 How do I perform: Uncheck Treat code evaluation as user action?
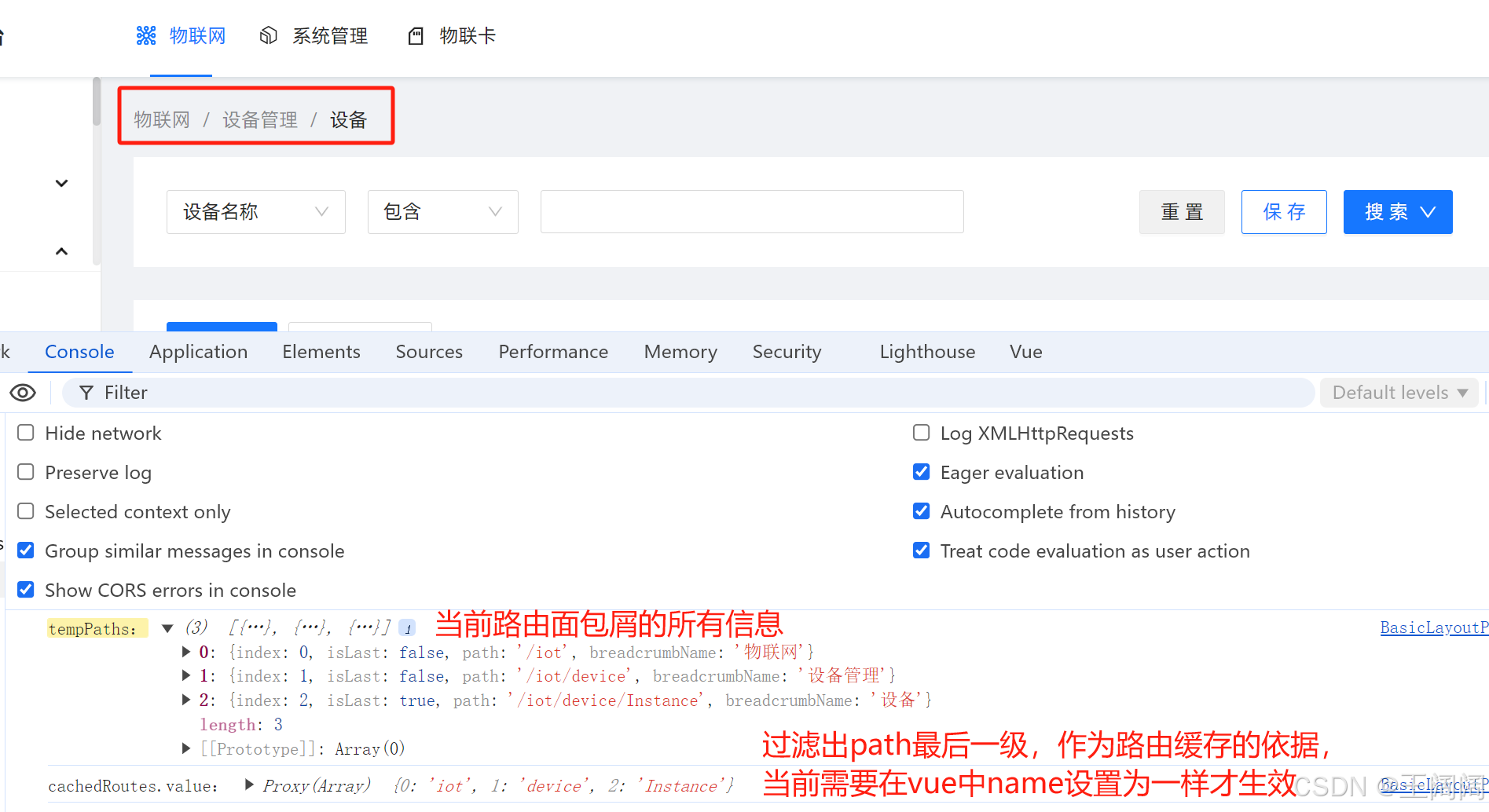tap(922, 550)
